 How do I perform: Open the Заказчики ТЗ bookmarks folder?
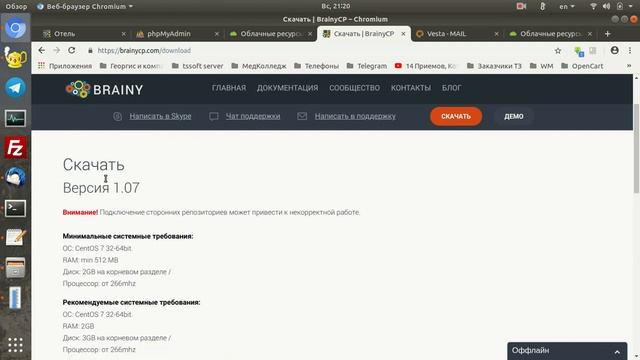click(x=494, y=66)
